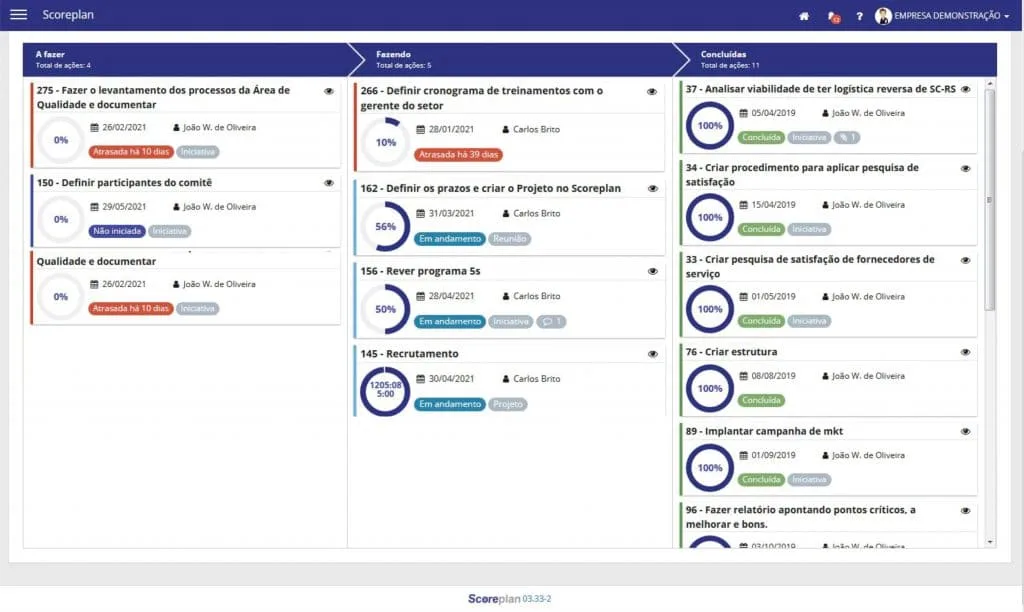Click 0% progress circle on card 275
1024x612 pixels.
click(61, 140)
